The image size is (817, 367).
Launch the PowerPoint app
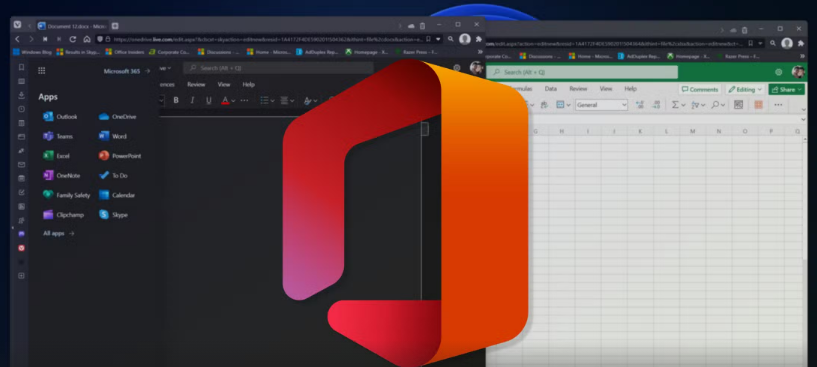pos(120,155)
